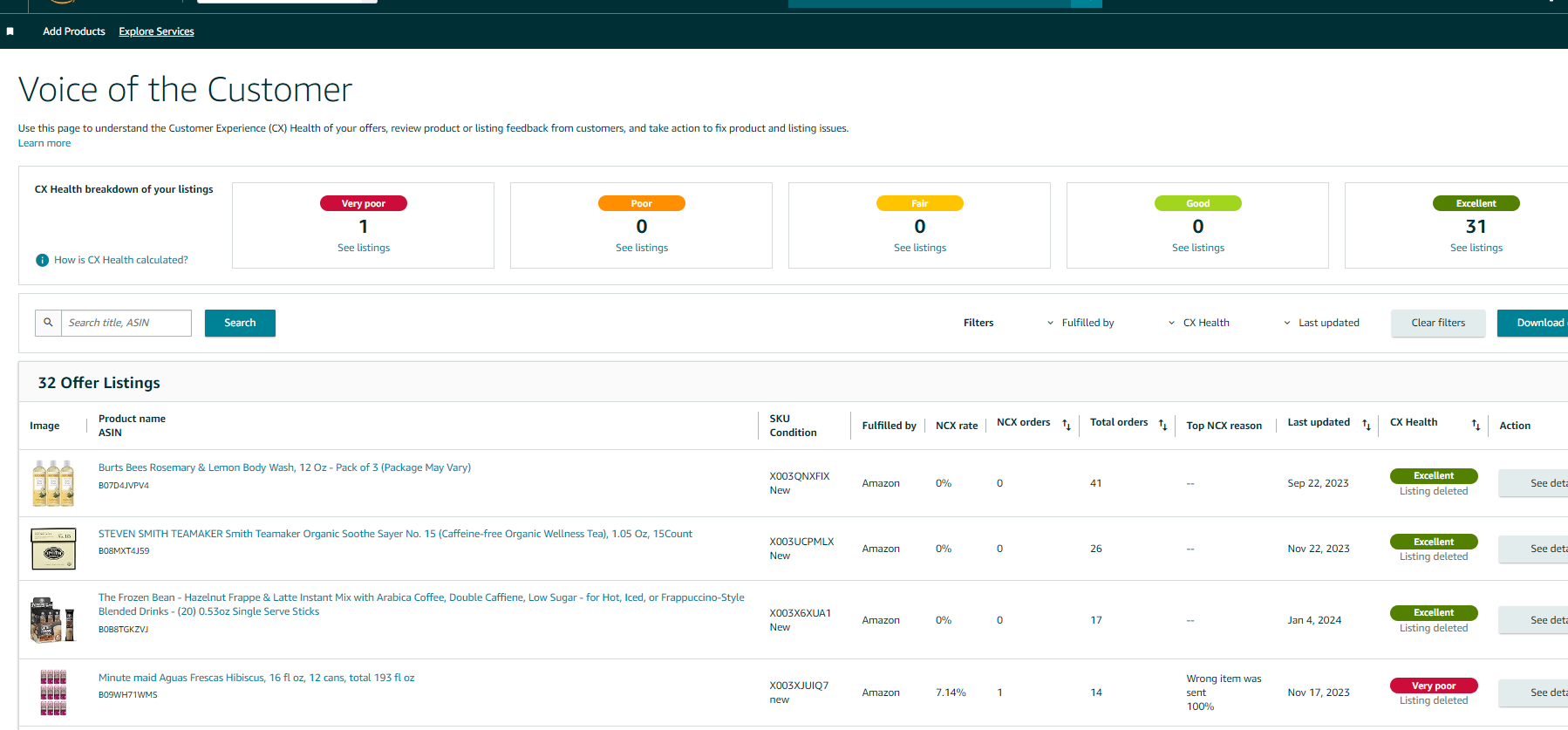Click the bookmark icon beside Add Products
Image resolution: width=1568 pixels, height=730 pixels.
pos(10,31)
